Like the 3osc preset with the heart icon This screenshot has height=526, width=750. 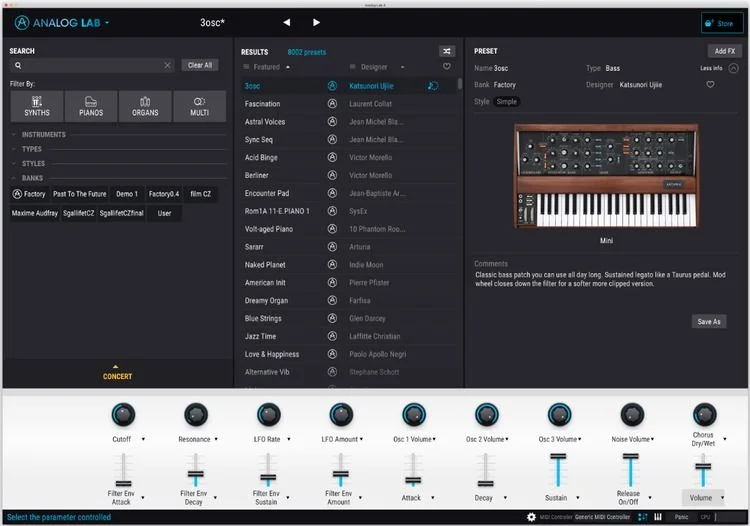pos(710,85)
